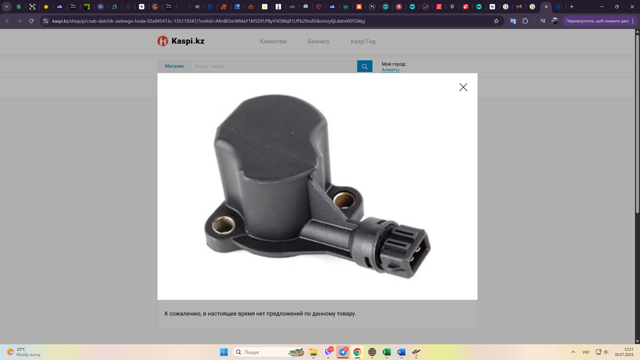
Task: Open Telegram from the taskbar
Action: 343,352
